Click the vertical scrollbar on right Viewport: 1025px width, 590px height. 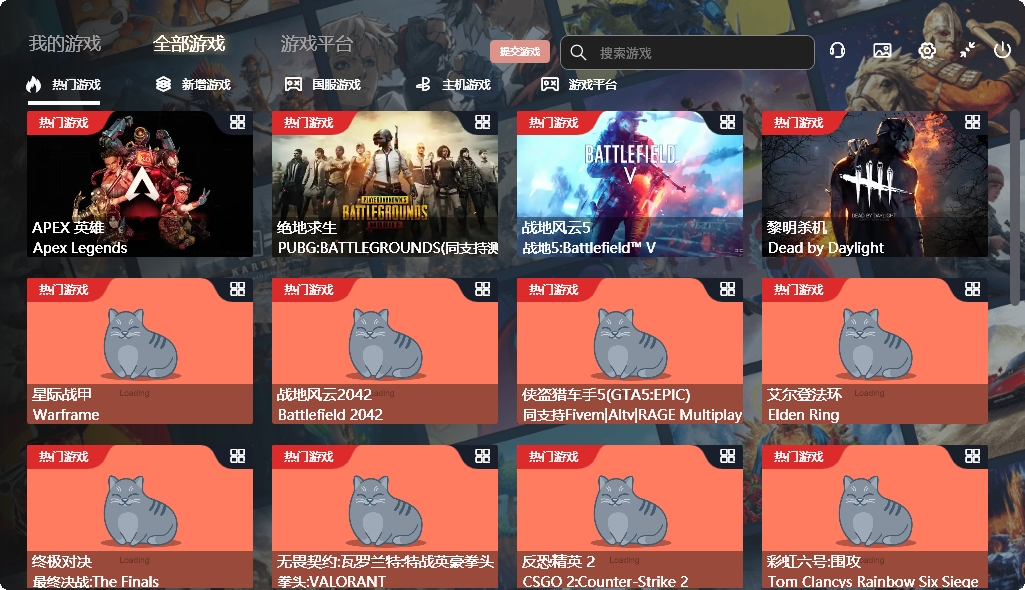click(x=1015, y=209)
